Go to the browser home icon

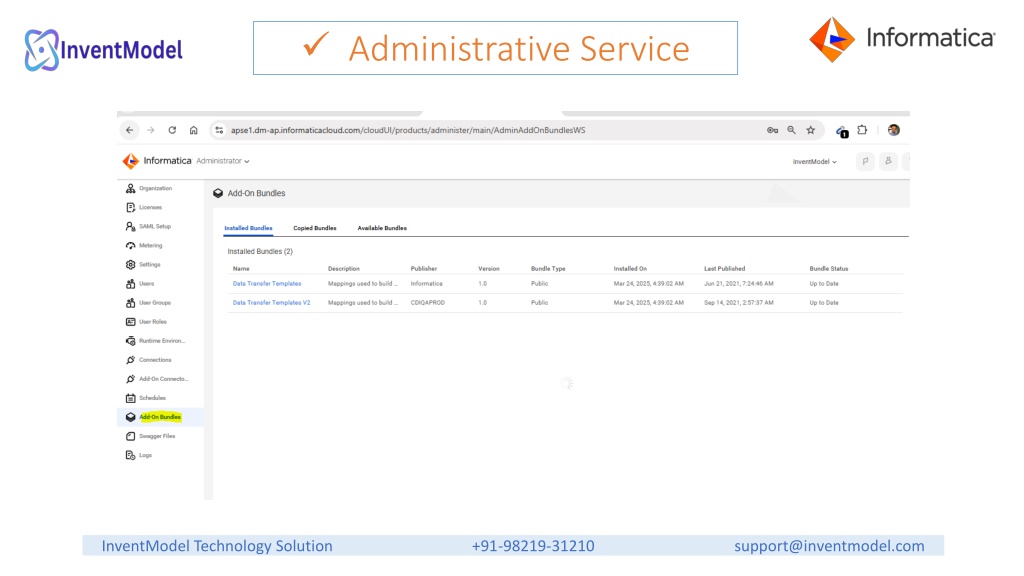coord(194,130)
